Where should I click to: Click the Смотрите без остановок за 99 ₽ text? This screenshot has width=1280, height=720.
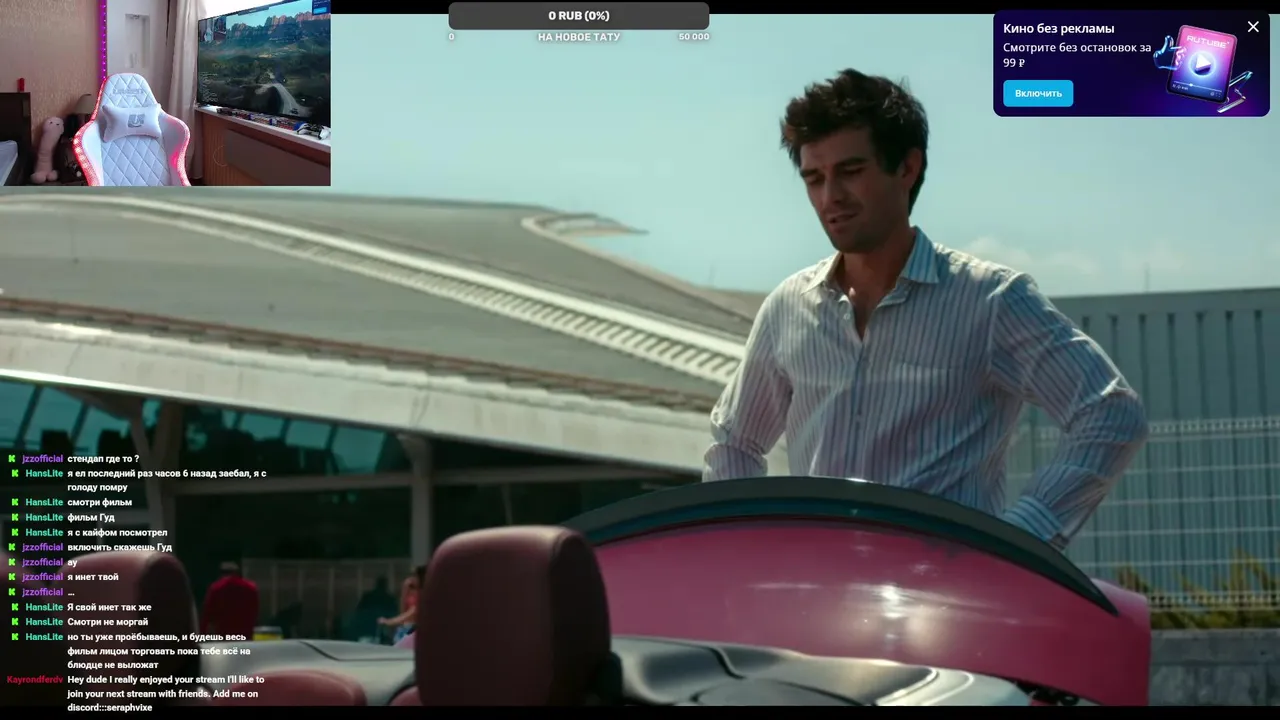pos(1077,55)
